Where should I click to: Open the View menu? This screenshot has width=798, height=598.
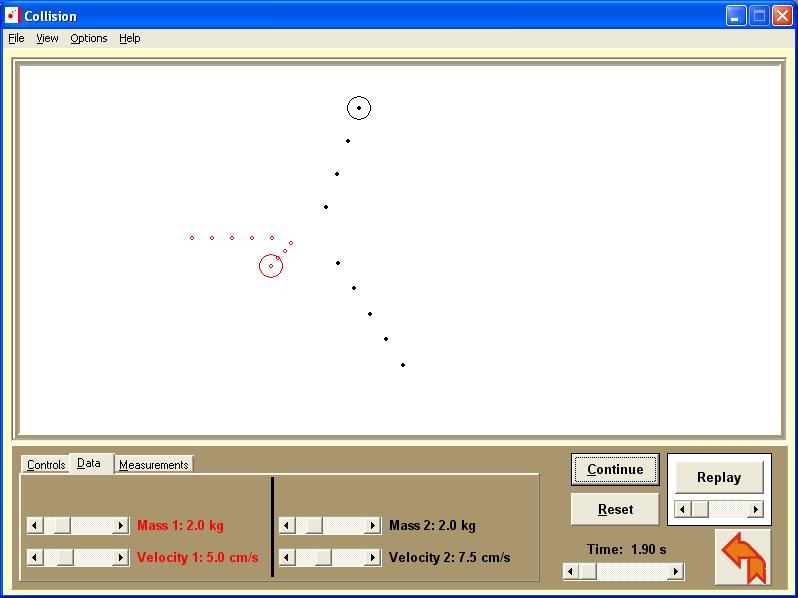coord(47,38)
